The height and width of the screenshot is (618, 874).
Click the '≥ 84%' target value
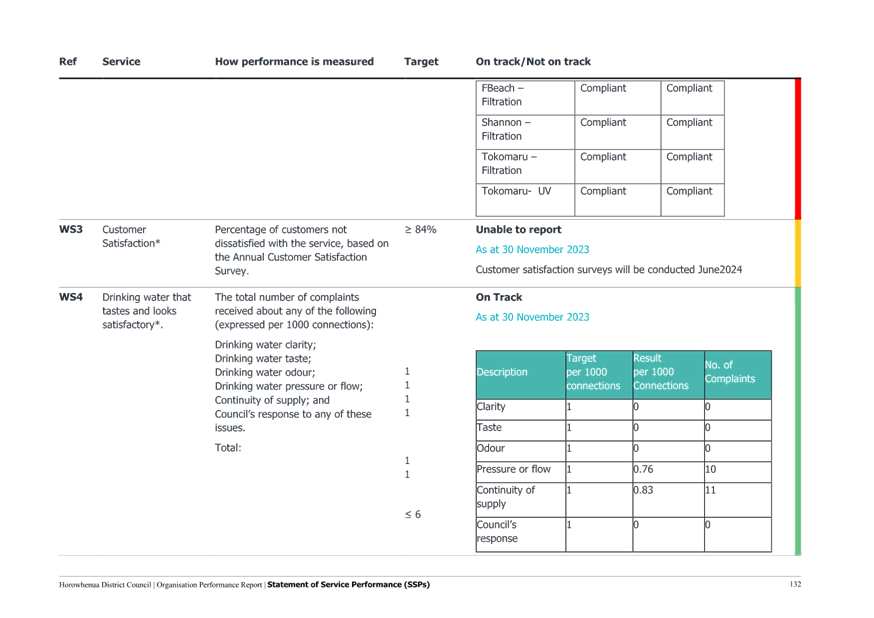click(x=421, y=230)
